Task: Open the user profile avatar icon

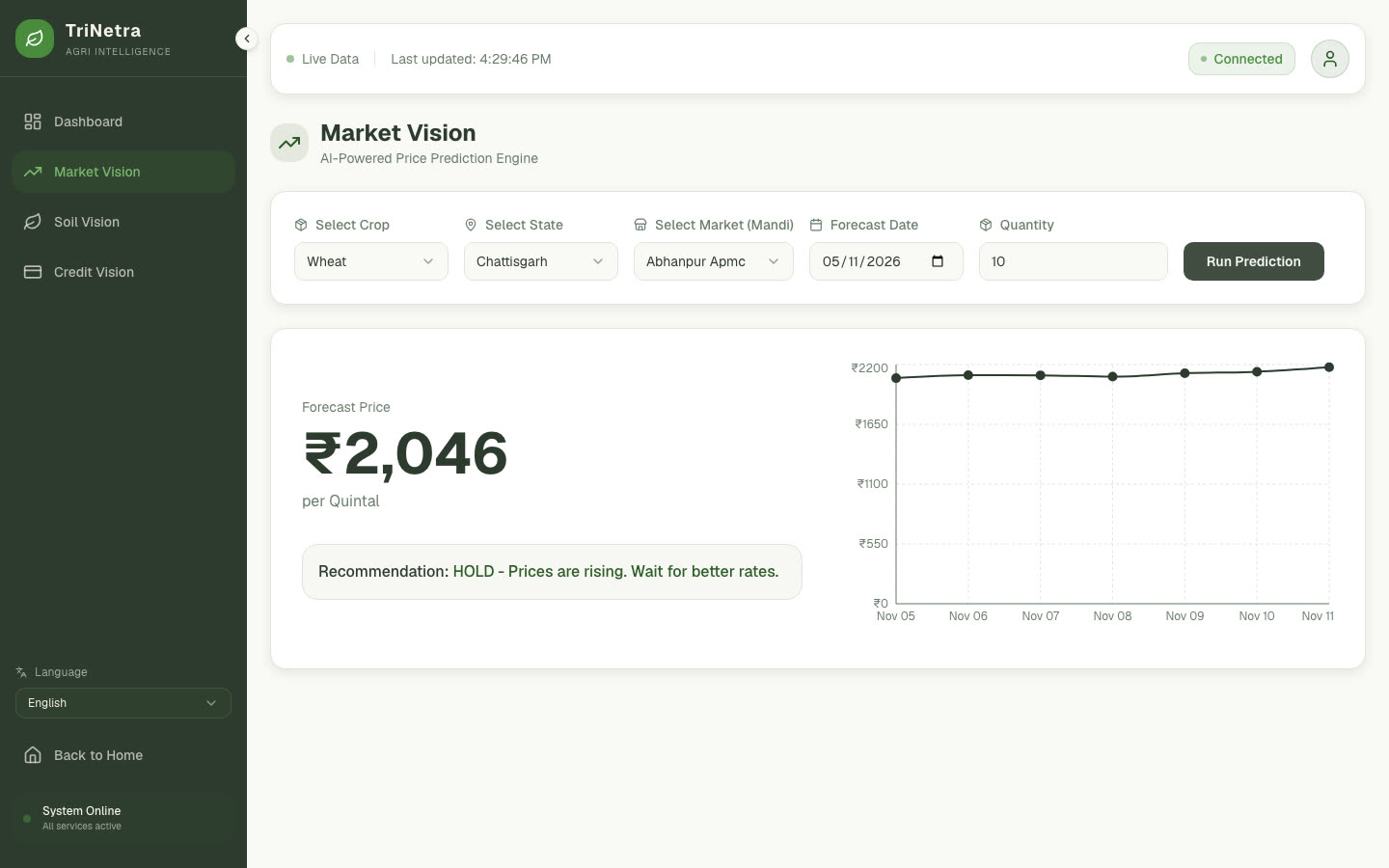Action: tap(1329, 59)
